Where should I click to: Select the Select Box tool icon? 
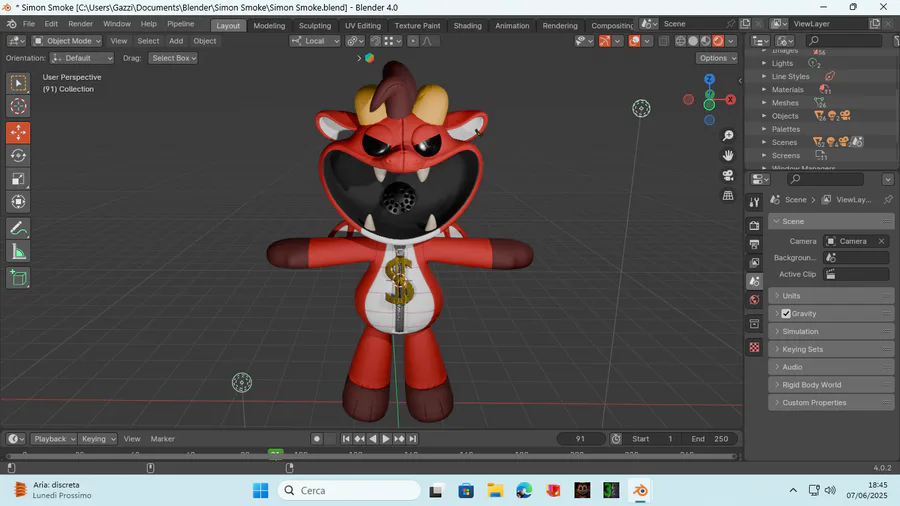18,83
